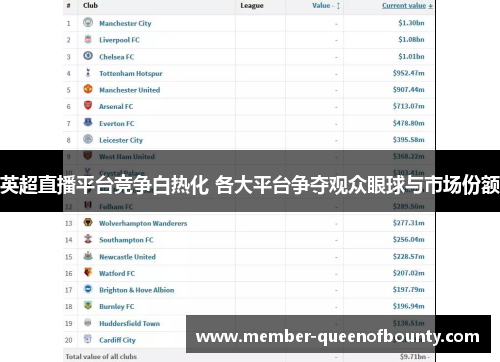Click the Brighton & Hove Albion crest
The width and height of the screenshot is (500, 362).
[x=88, y=289]
